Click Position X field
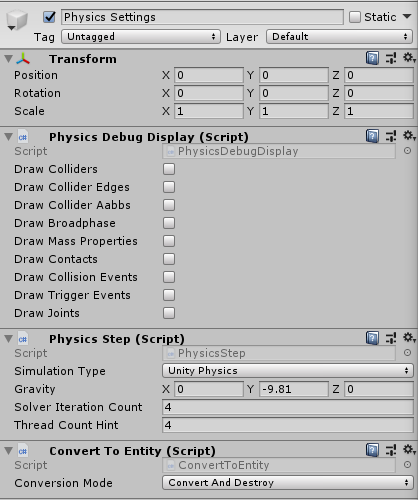 tap(209, 75)
